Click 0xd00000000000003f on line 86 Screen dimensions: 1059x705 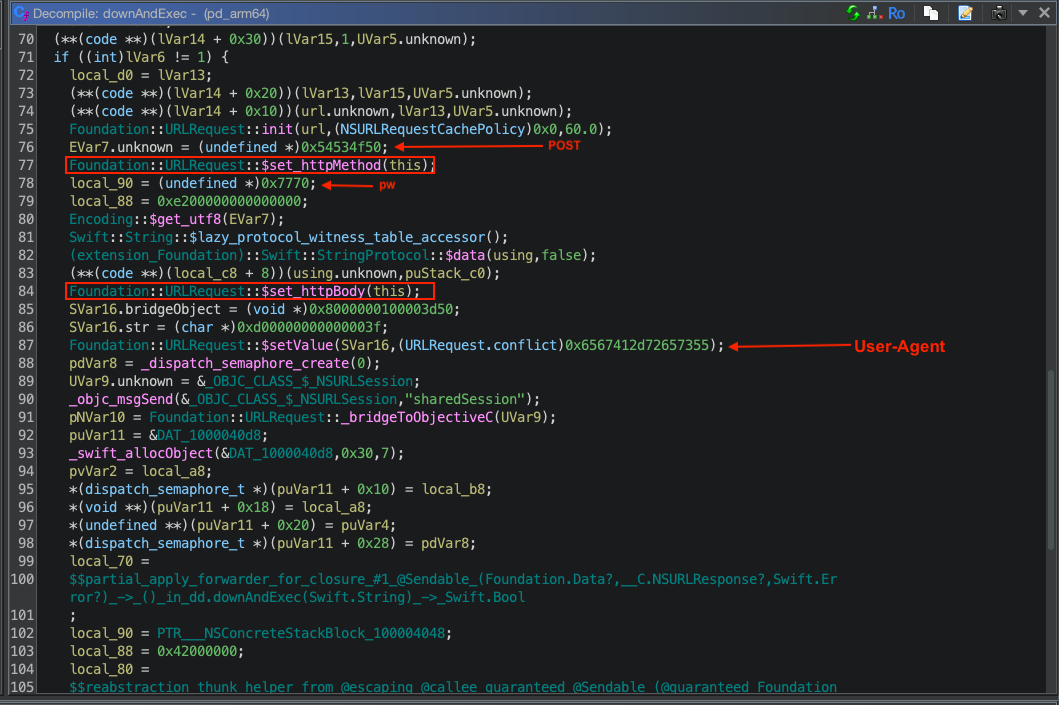click(x=309, y=328)
